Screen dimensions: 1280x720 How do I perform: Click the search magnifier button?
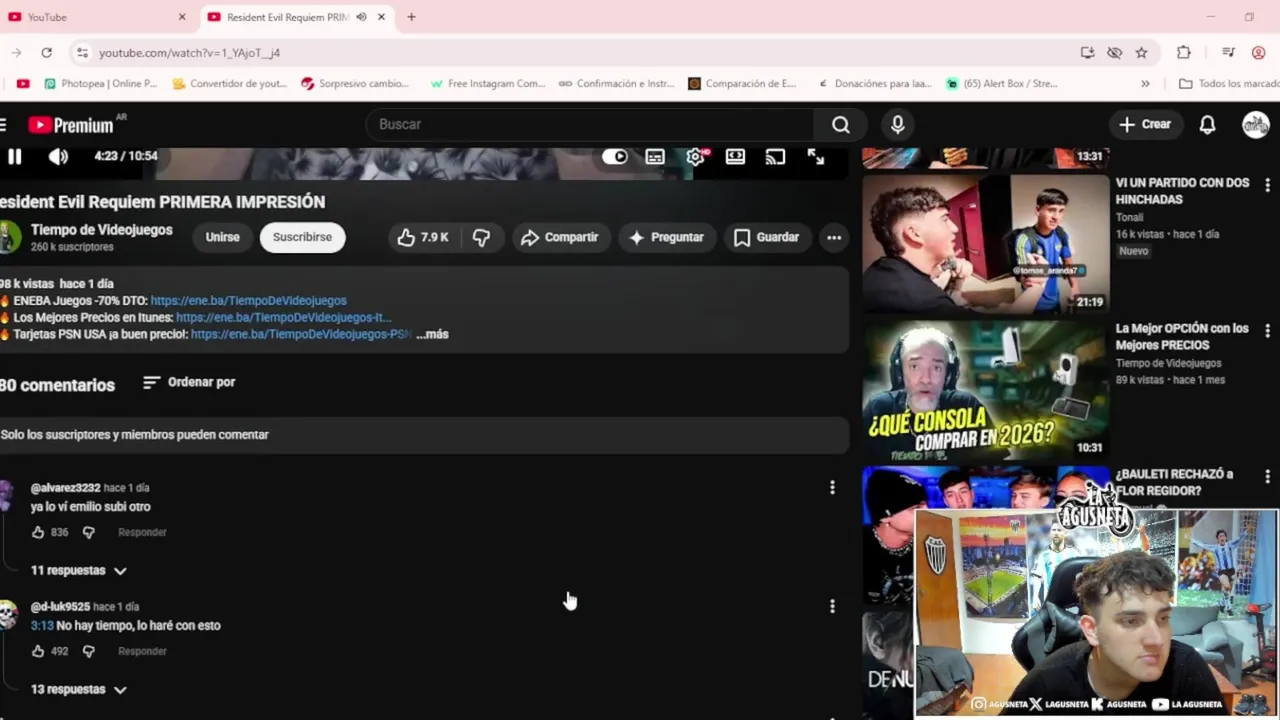(841, 124)
